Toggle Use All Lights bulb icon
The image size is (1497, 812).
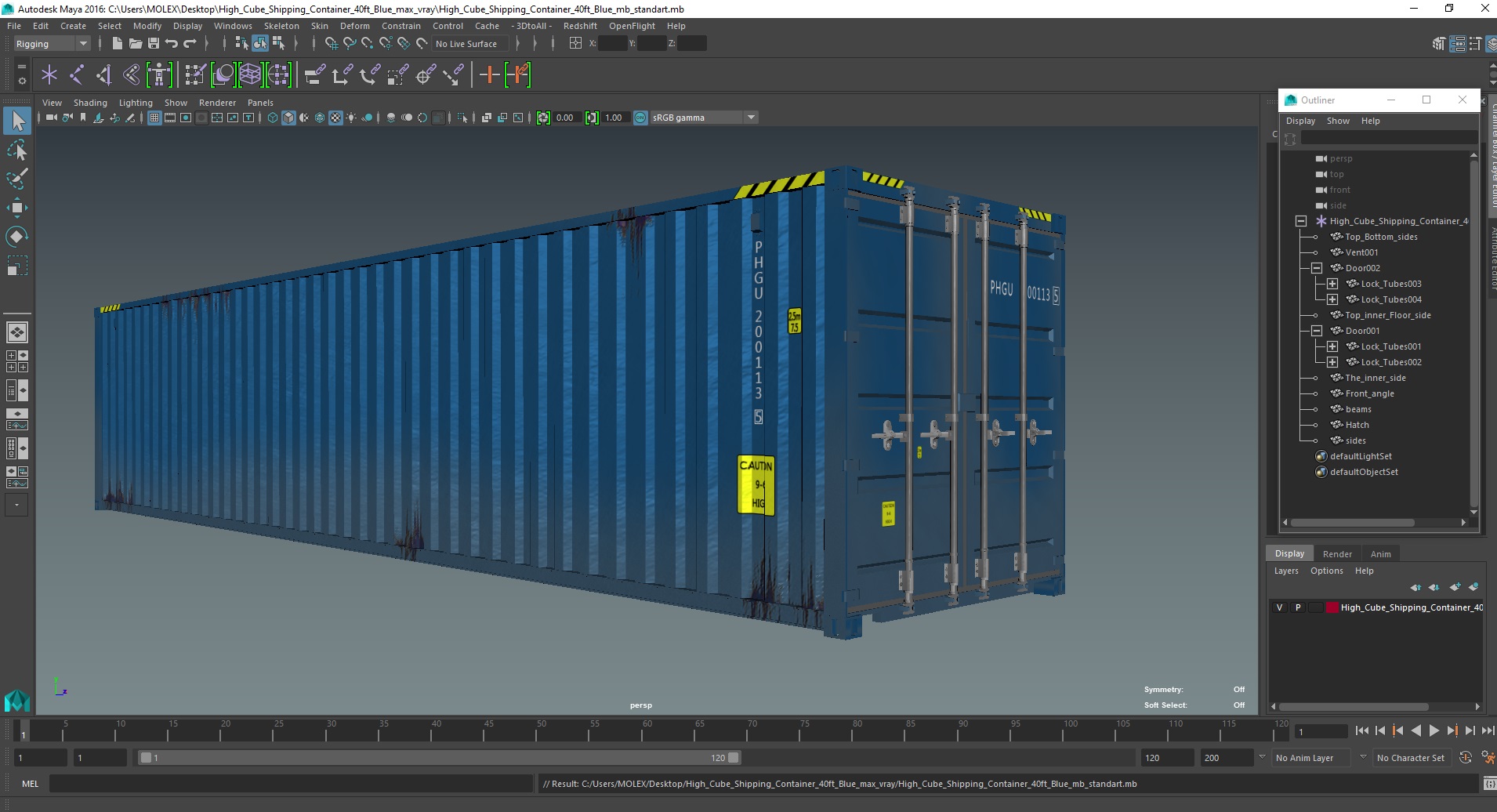pos(351,118)
